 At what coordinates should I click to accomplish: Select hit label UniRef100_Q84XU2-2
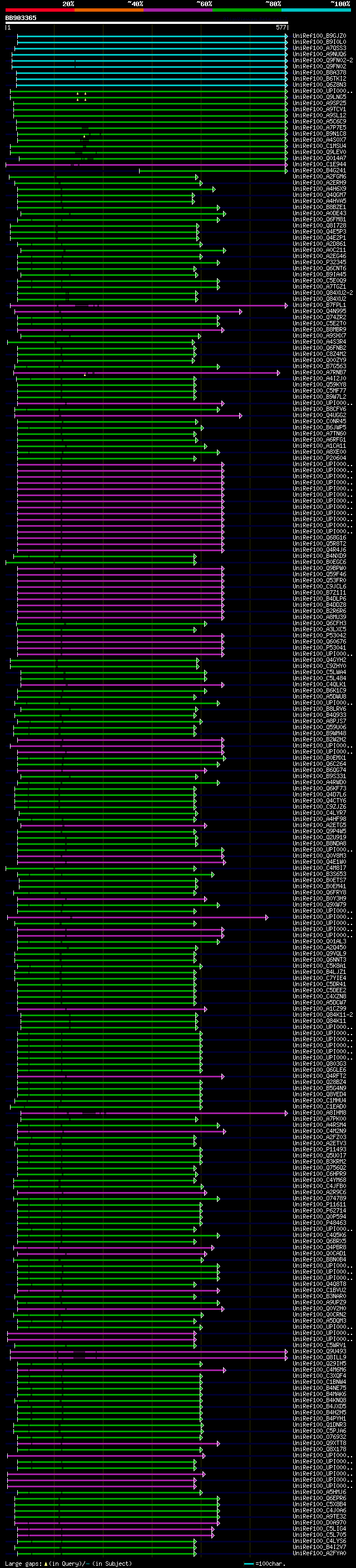tap(323, 293)
